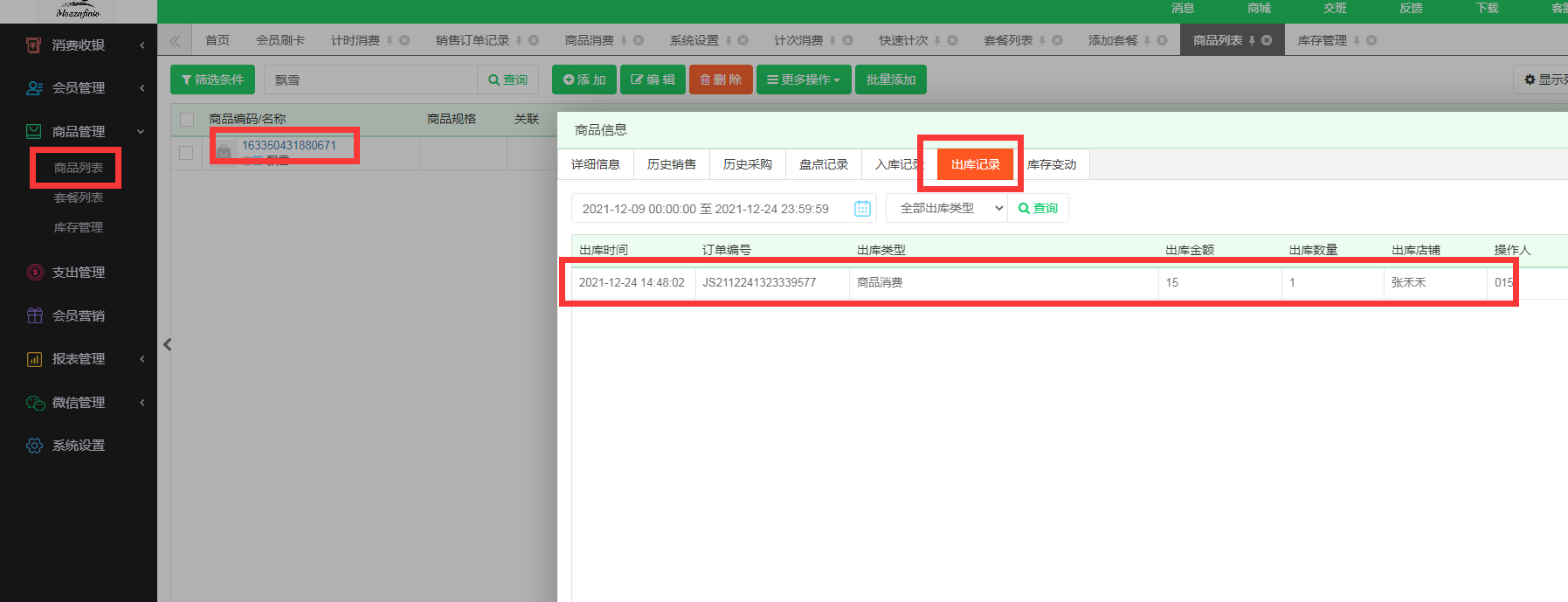Viewport: 1568px width, 602px height.
Task: Open the 更多操作 dropdown menu
Action: (803, 80)
